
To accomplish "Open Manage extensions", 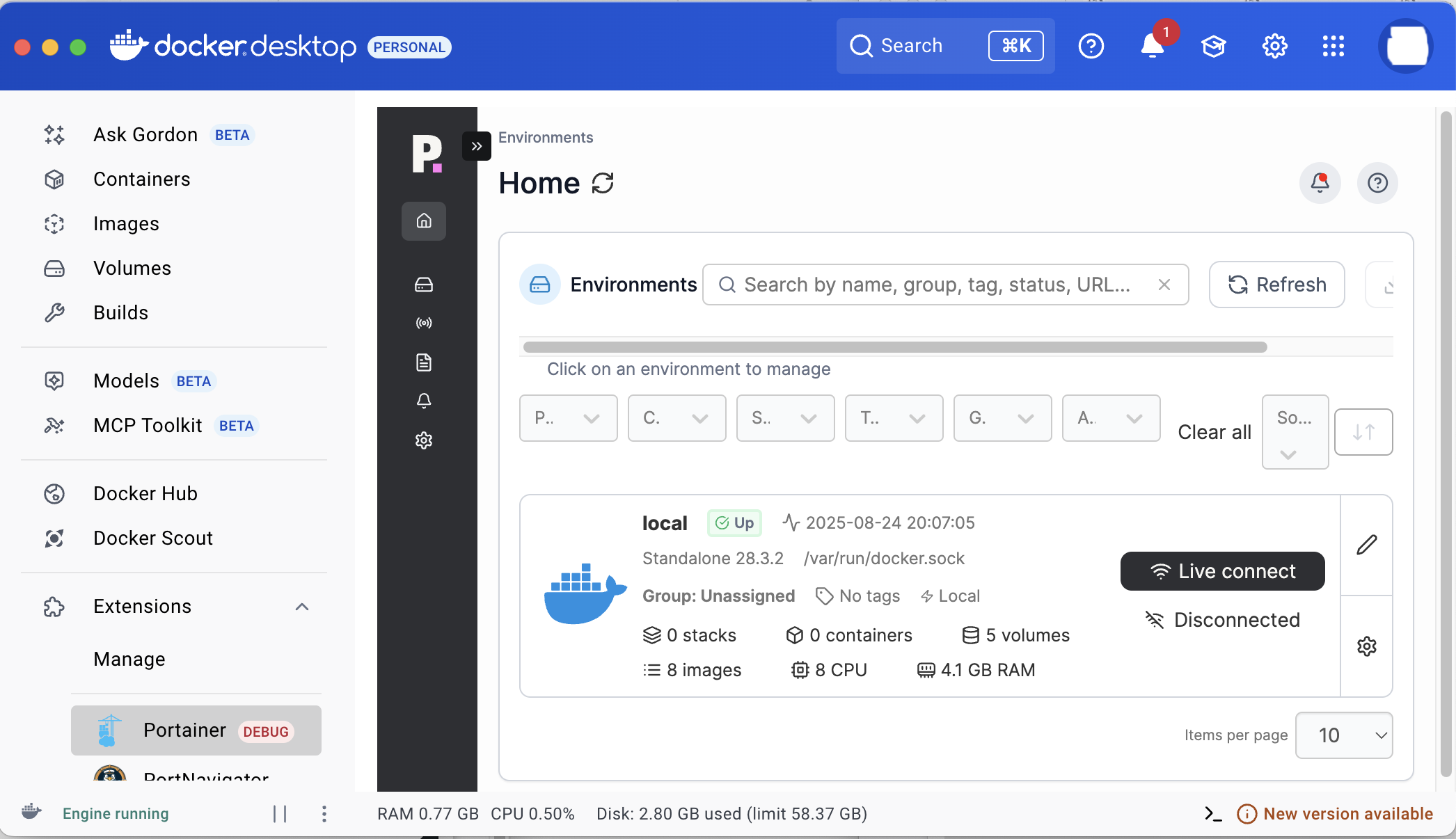I will pyautogui.click(x=129, y=659).
